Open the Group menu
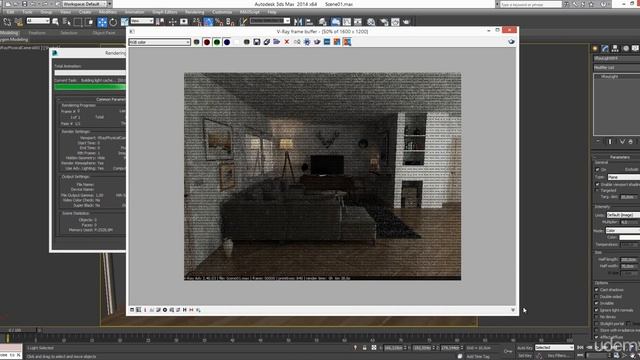Viewport: 640px width, 360px height. pos(46,12)
